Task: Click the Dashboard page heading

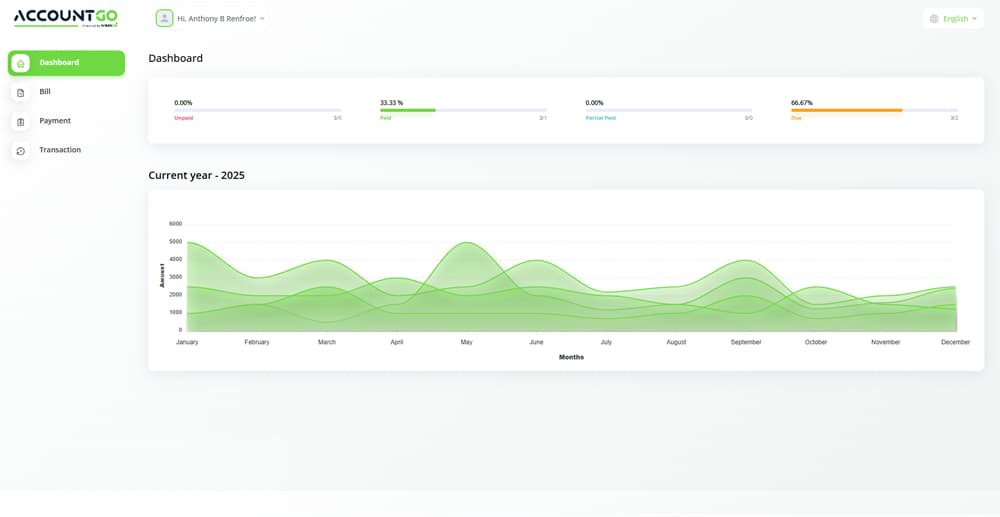Action: tap(175, 58)
